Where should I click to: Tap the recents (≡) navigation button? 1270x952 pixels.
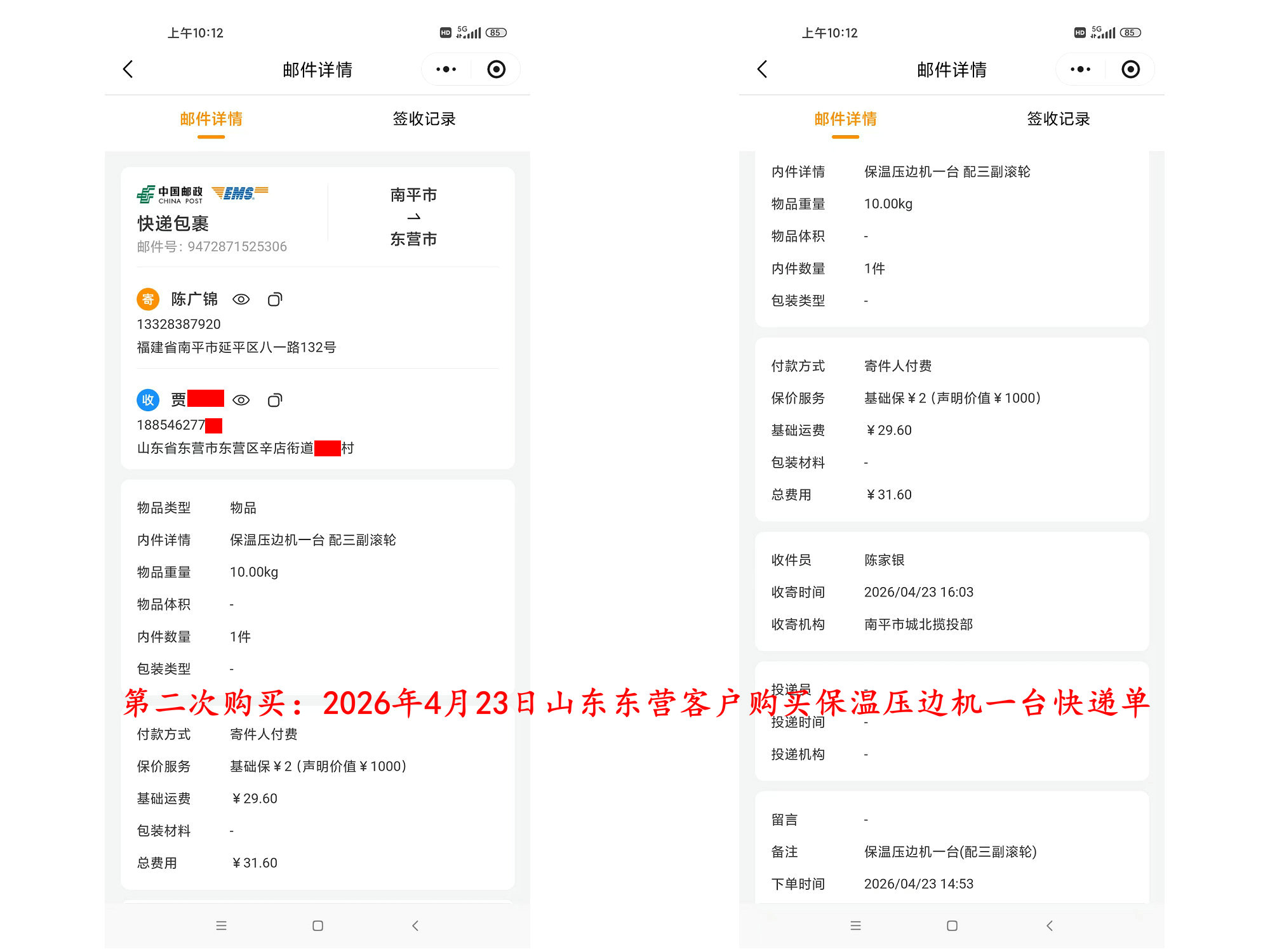point(221,925)
